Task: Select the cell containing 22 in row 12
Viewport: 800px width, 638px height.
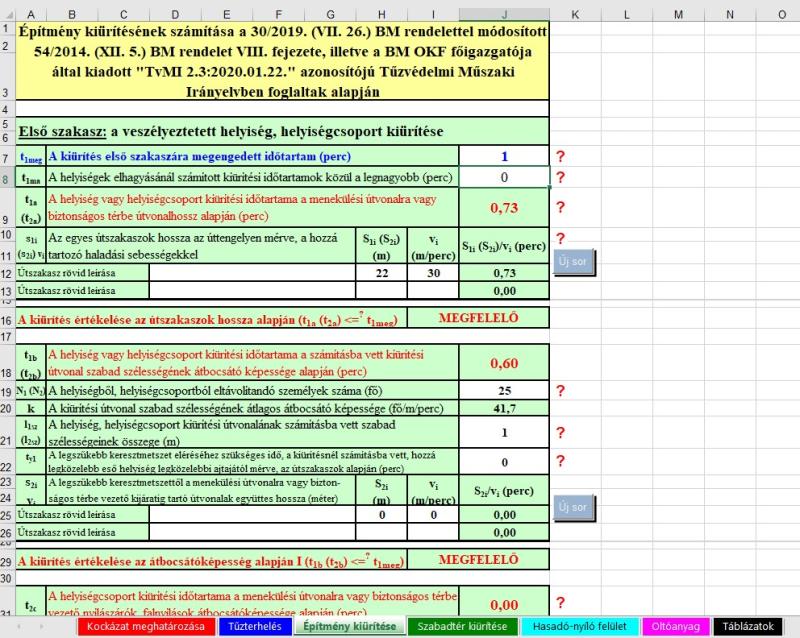Action: pos(381,273)
